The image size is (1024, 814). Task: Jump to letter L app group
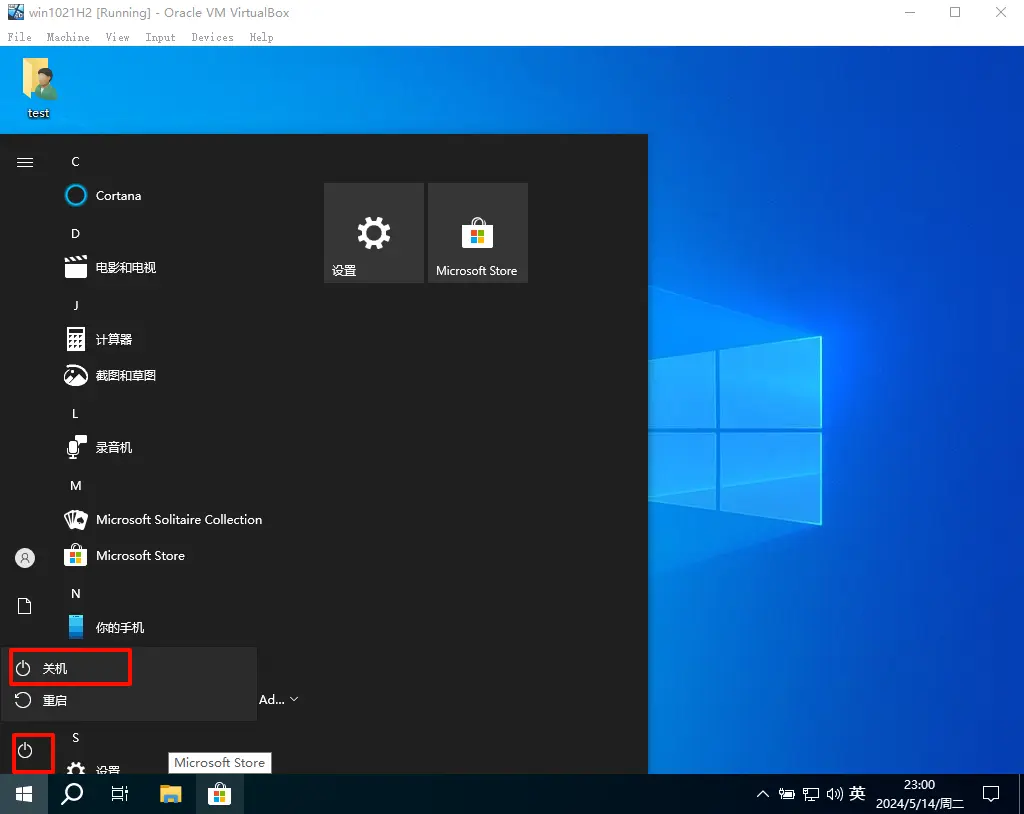click(75, 414)
